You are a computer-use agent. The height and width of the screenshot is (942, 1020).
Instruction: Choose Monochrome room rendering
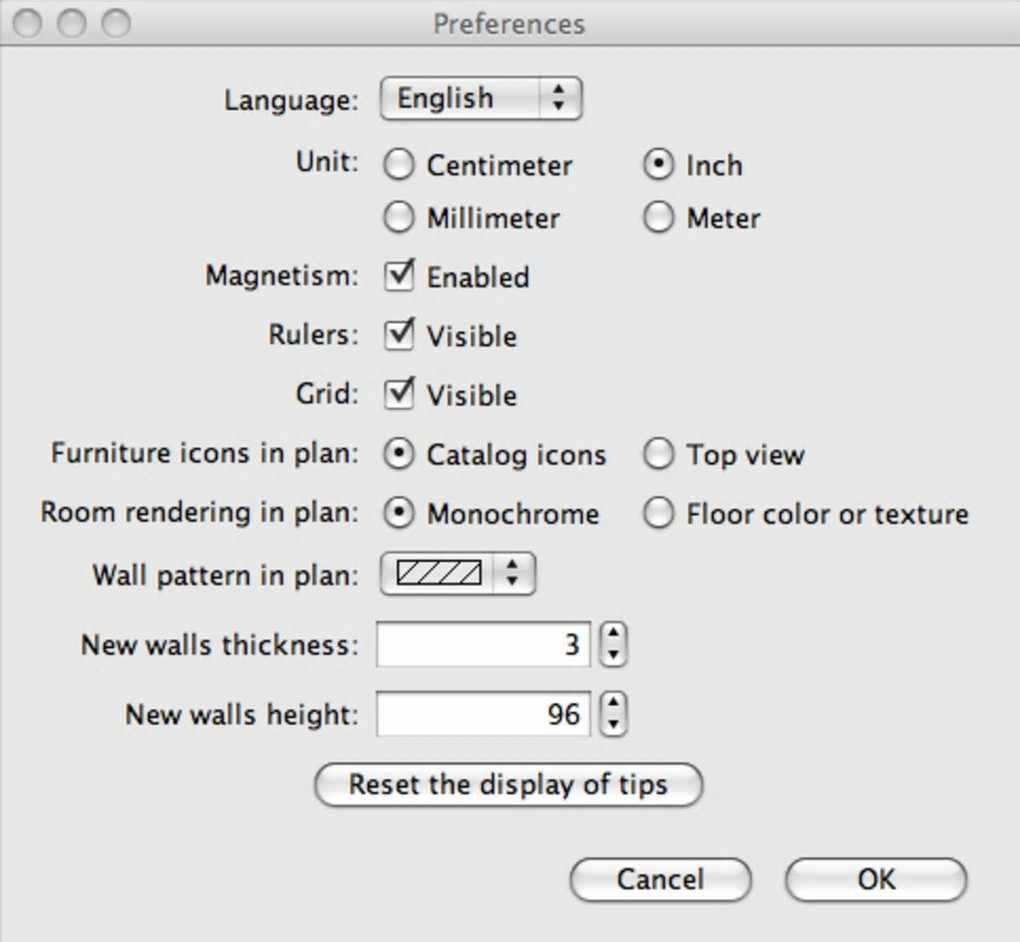pyautogui.click(x=399, y=514)
